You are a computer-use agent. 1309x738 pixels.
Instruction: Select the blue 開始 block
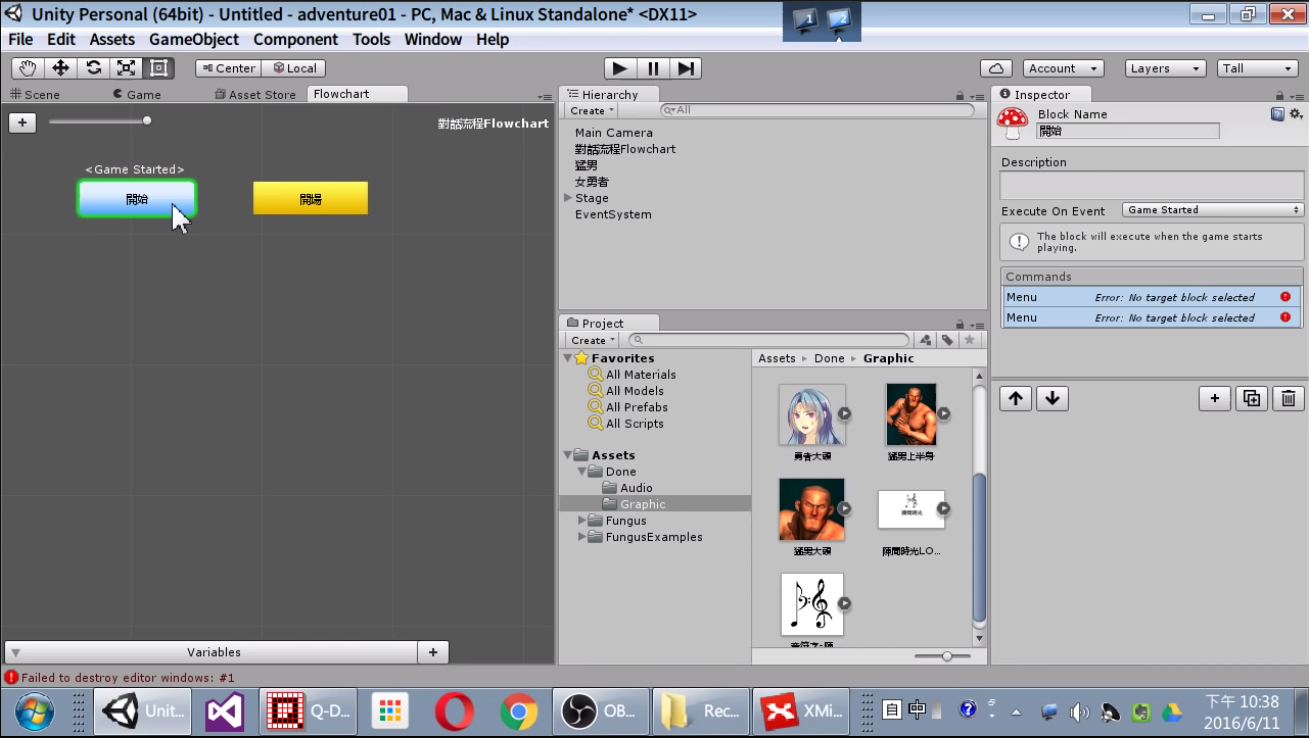click(137, 198)
